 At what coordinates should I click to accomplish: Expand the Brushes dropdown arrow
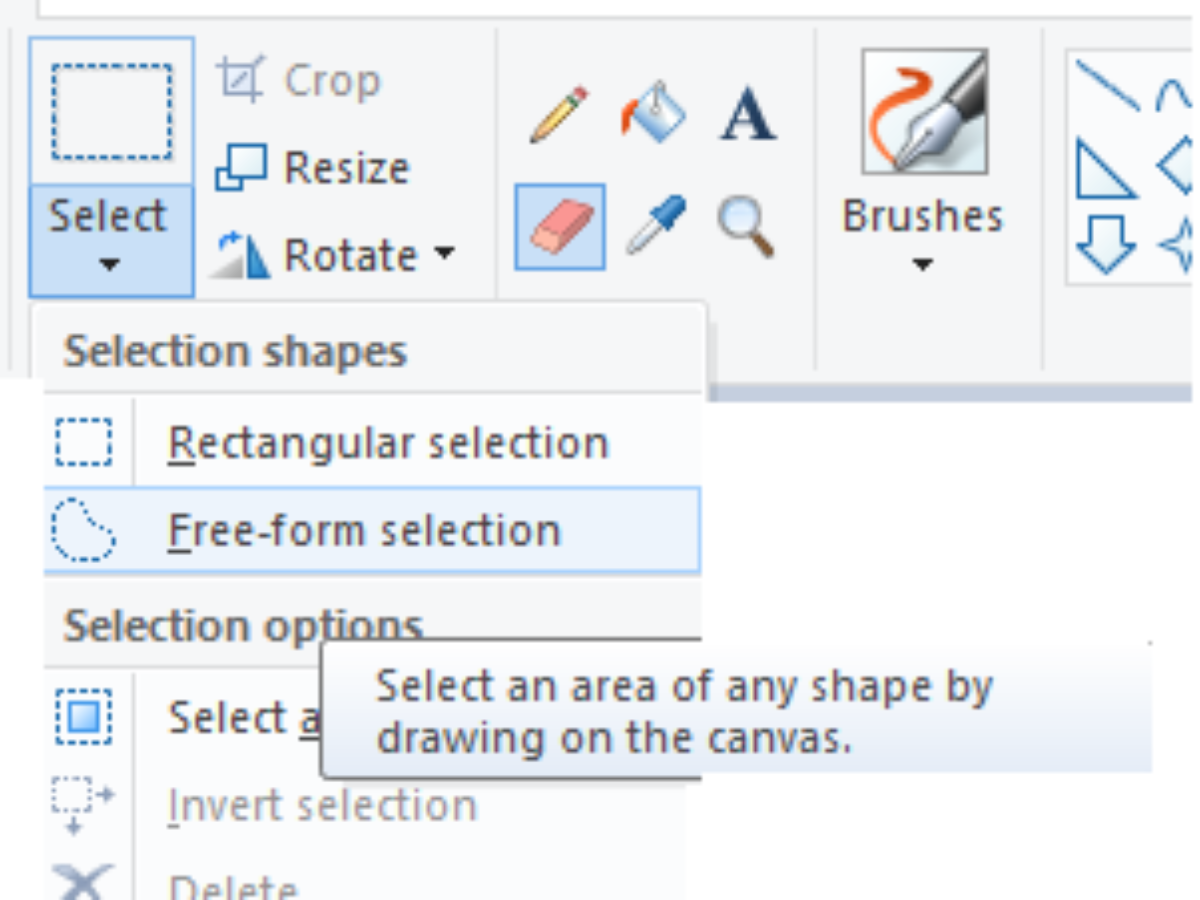pos(922,265)
